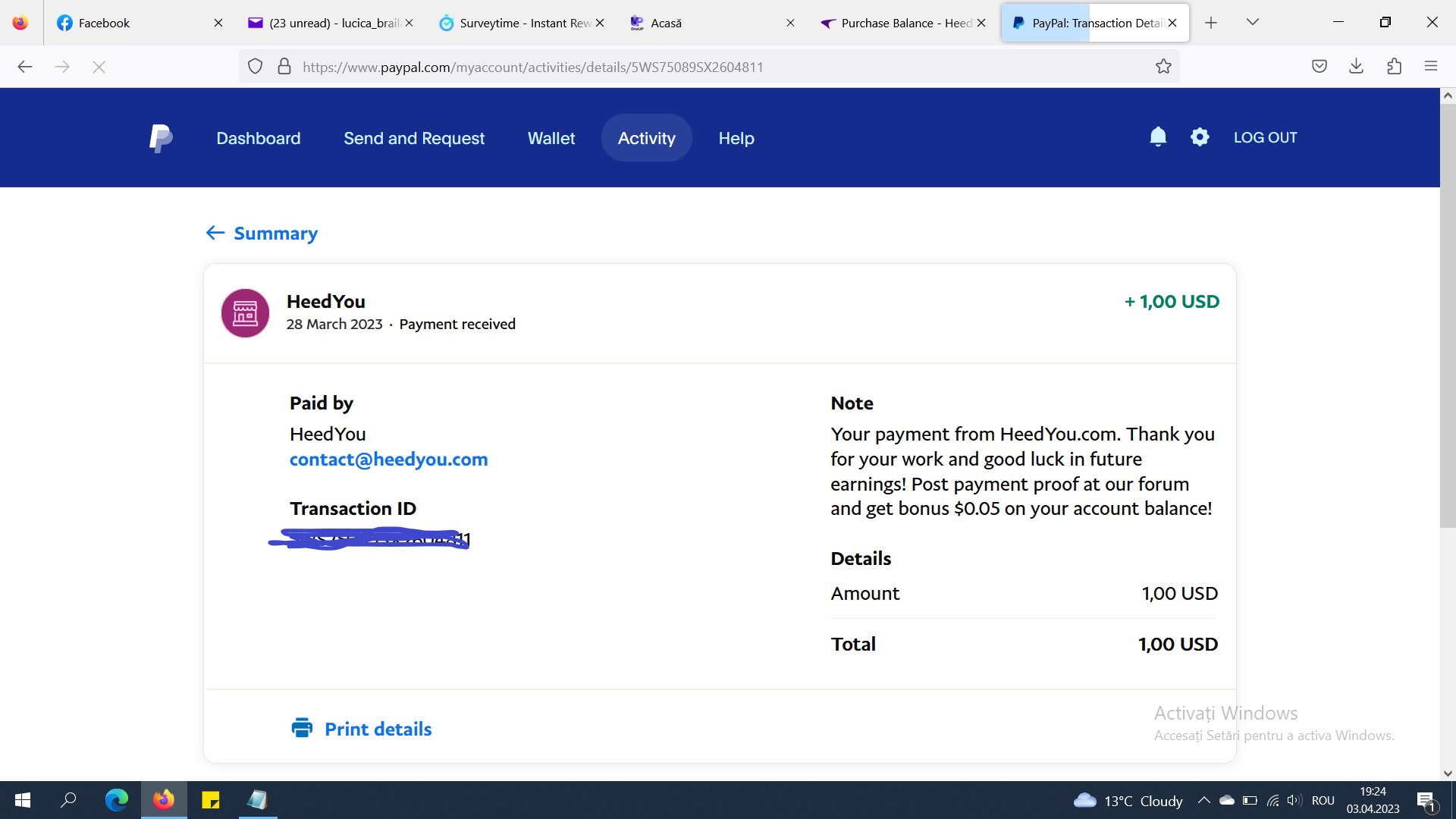This screenshot has width=1456, height=819.
Task: Select the +1,00 USD amount text
Action: (1172, 302)
